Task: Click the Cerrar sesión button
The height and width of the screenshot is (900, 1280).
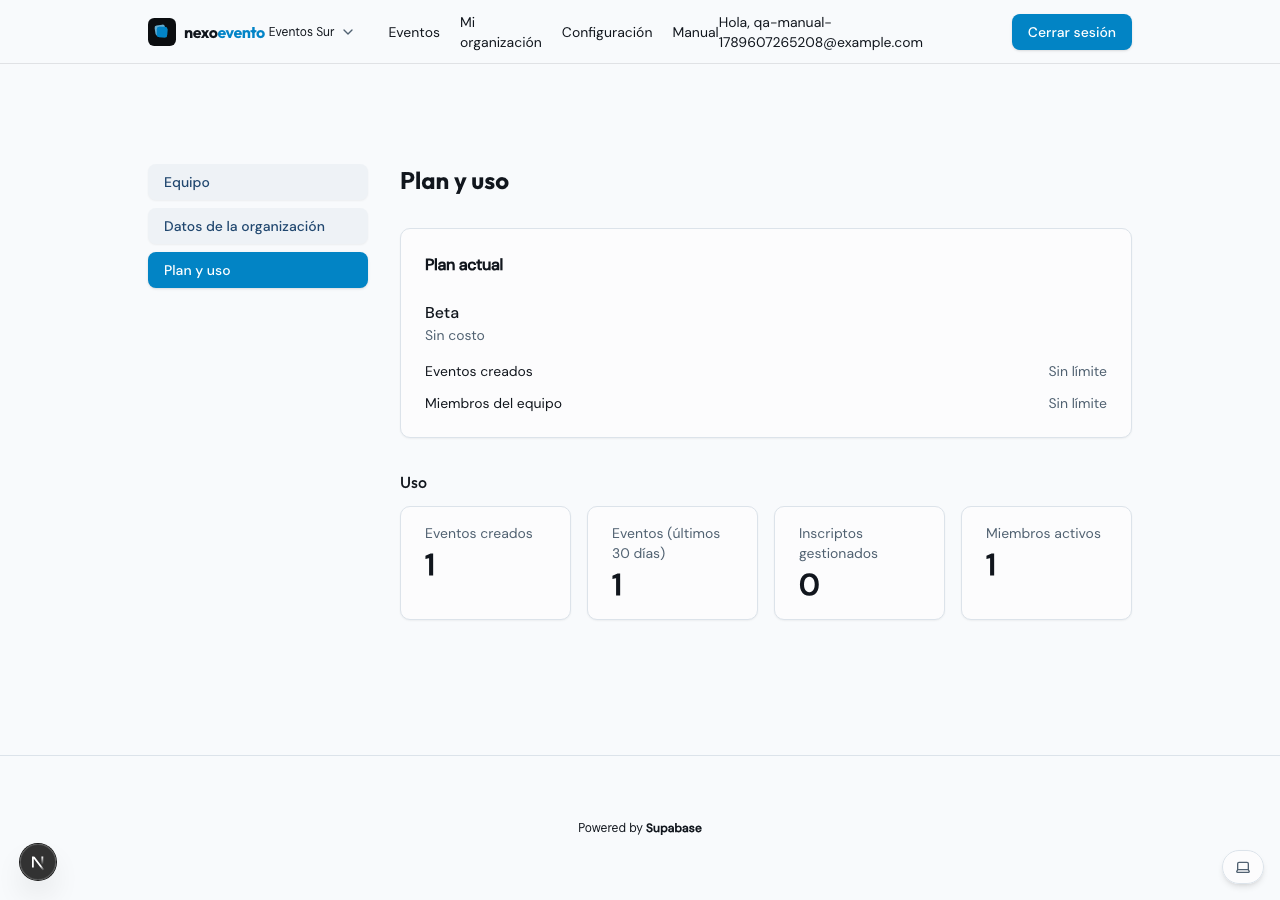Action: click(1072, 32)
